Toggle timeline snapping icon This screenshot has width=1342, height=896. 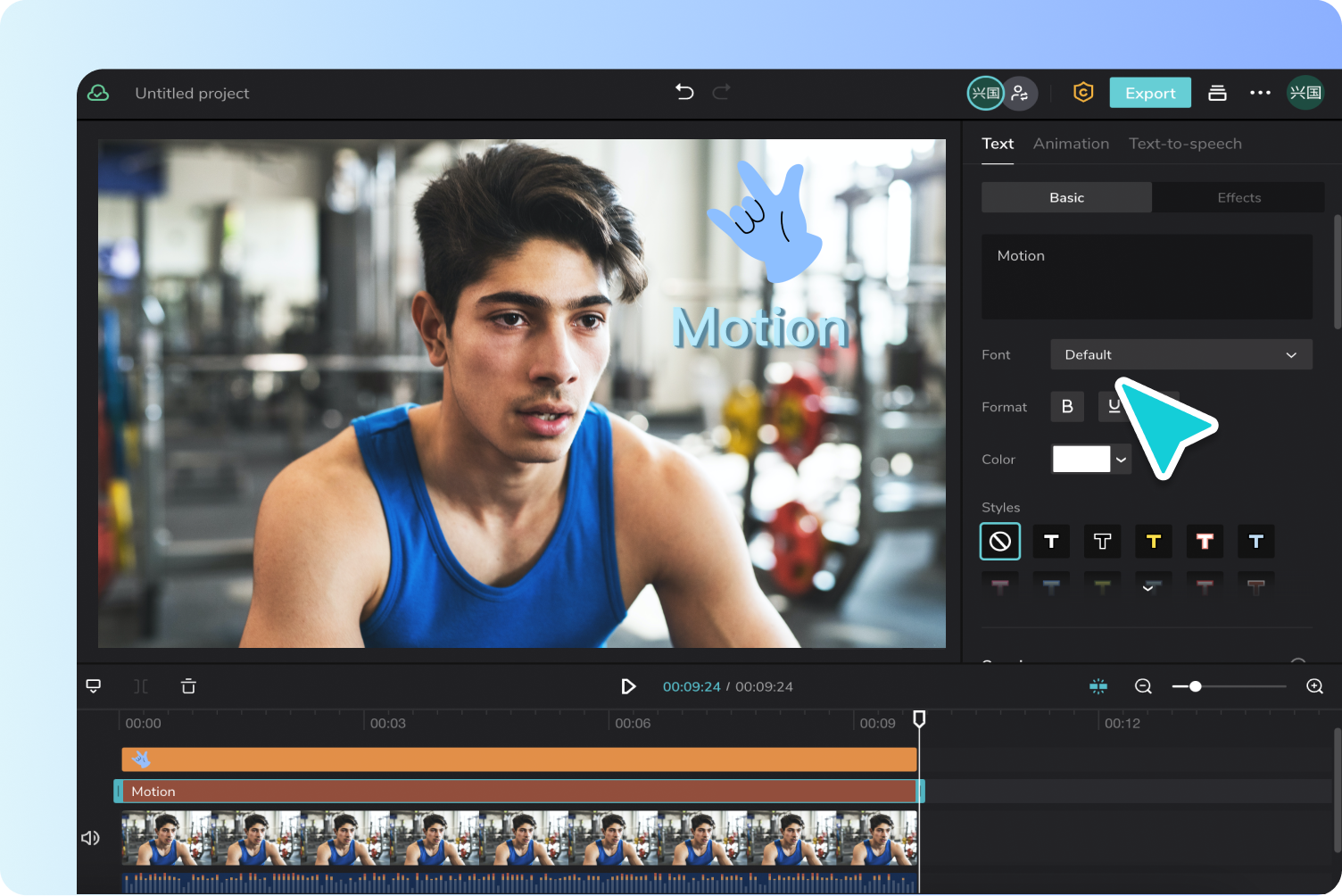1098,686
